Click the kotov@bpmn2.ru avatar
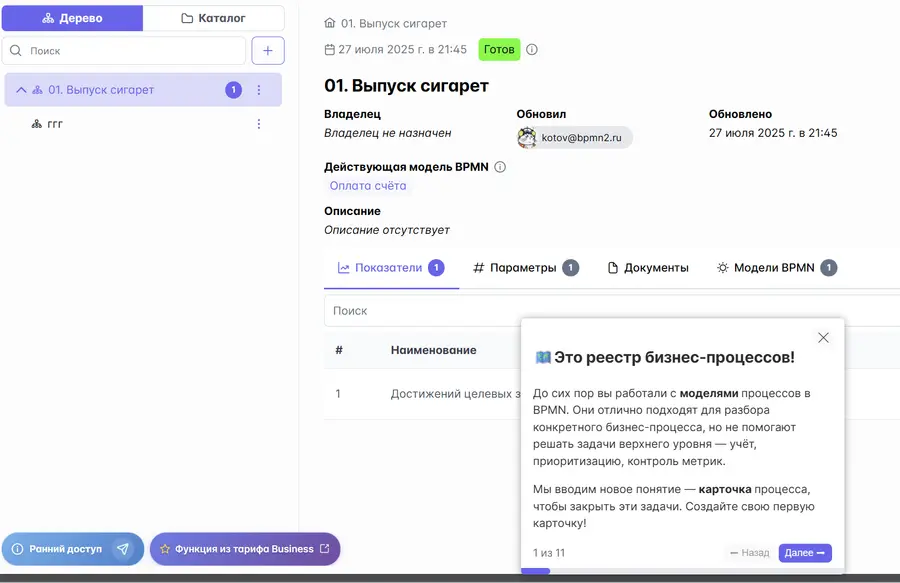This screenshot has width=900, height=583. [527, 138]
